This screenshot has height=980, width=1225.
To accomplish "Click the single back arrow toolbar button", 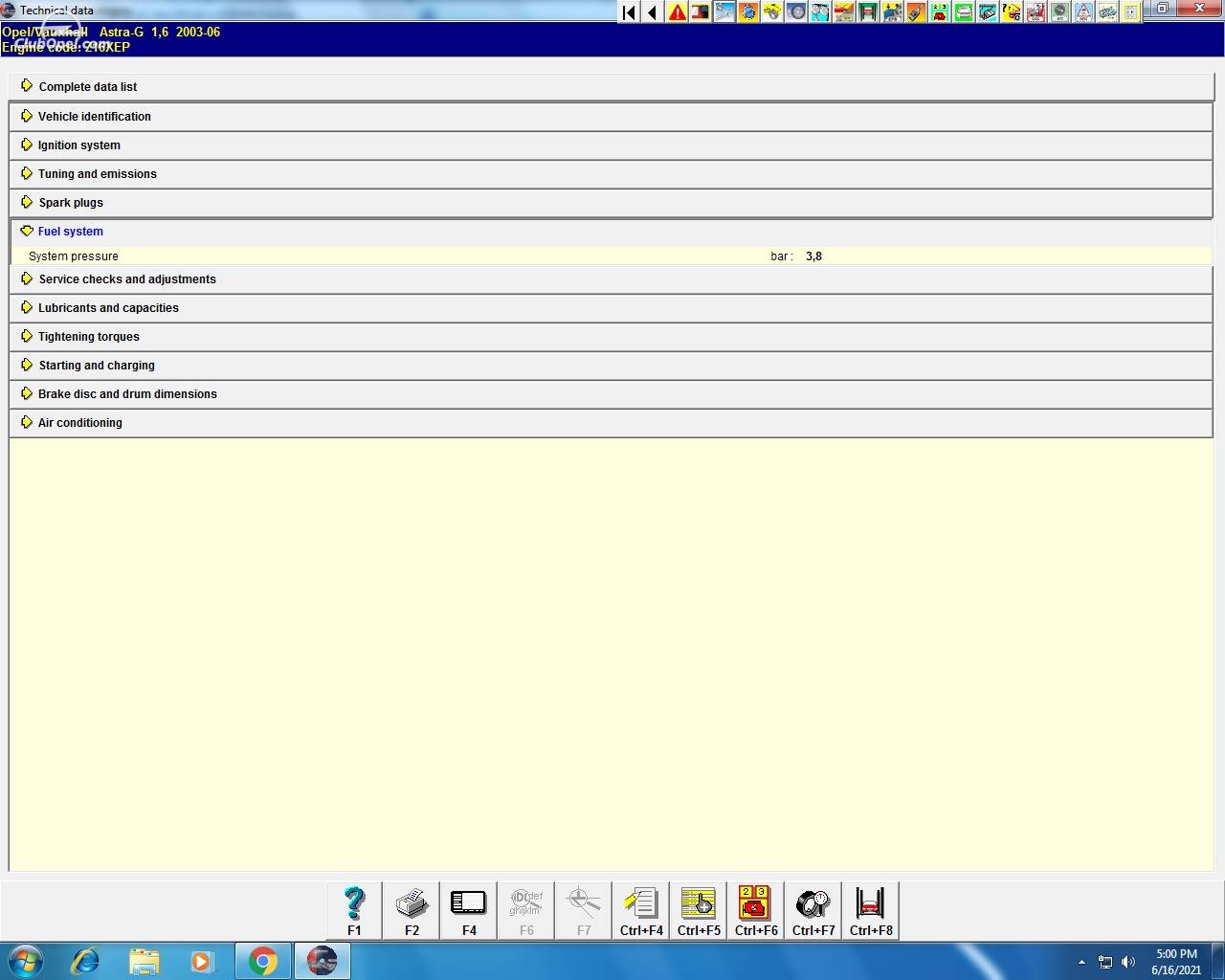I will [x=653, y=12].
